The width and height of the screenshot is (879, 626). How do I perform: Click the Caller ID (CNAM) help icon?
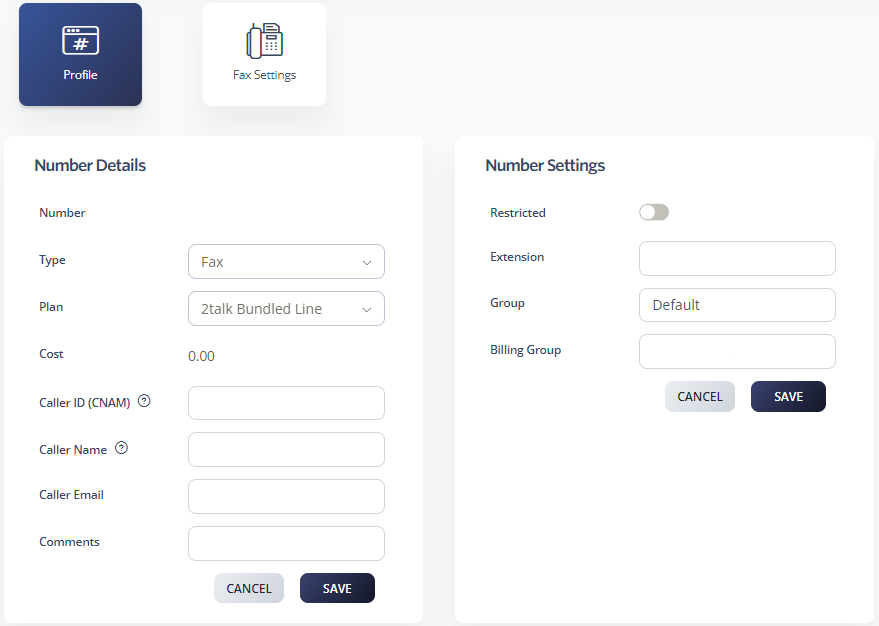tap(144, 401)
